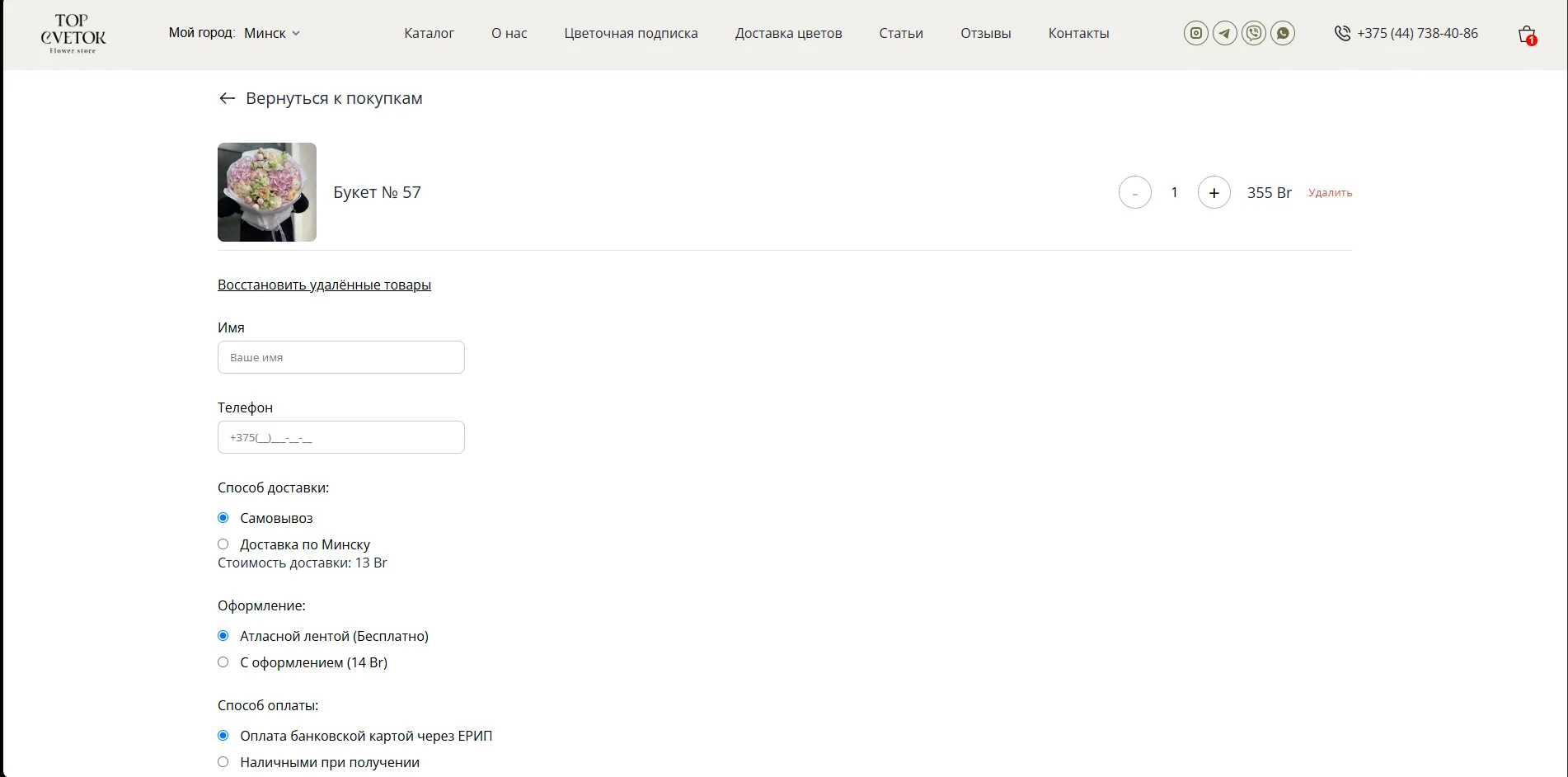Click Восстановить удалённые товары link
Viewport: 1568px width, 777px height.
(x=324, y=285)
